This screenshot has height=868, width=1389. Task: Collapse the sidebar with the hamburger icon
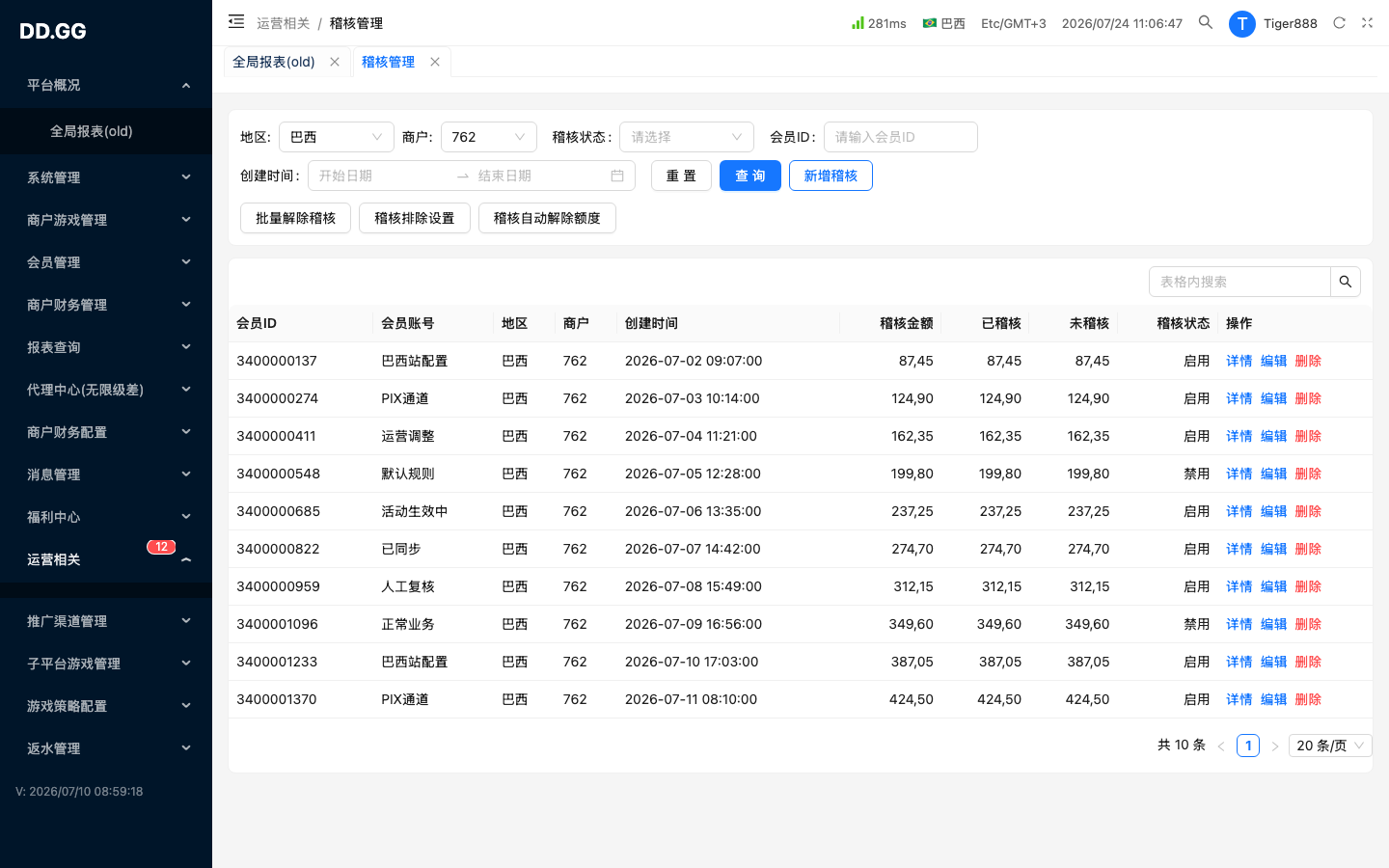(236, 21)
